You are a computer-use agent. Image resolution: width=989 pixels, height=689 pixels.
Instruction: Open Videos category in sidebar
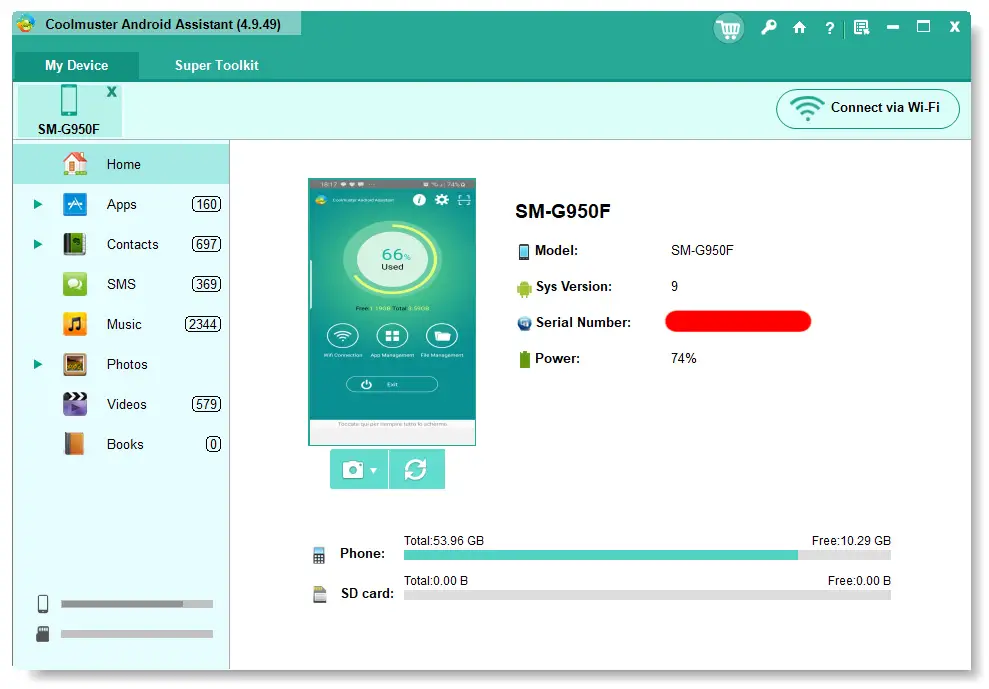pos(121,404)
